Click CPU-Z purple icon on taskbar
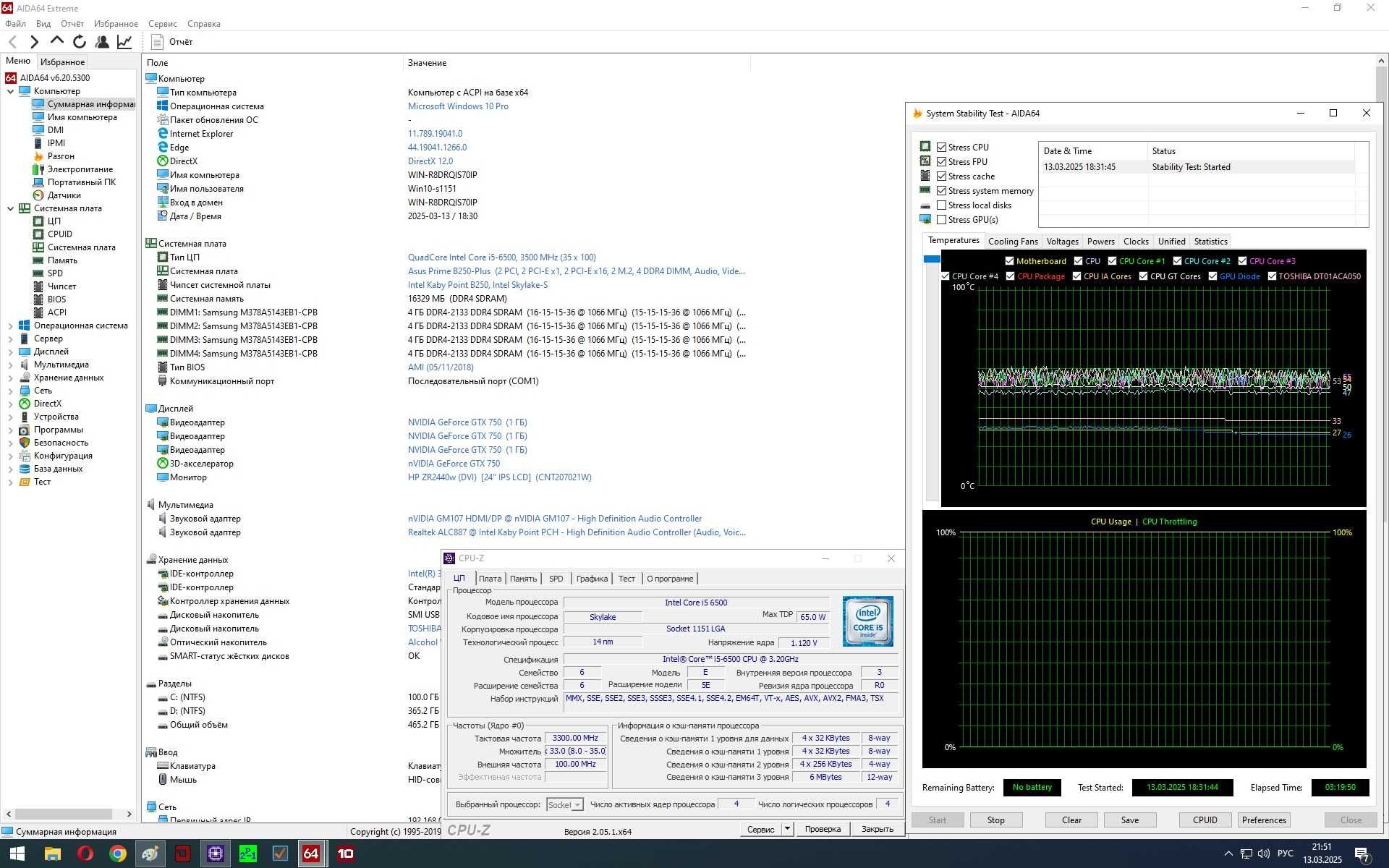The width and height of the screenshot is (1389, 868). pyautogui.click(x=215, y=854)
